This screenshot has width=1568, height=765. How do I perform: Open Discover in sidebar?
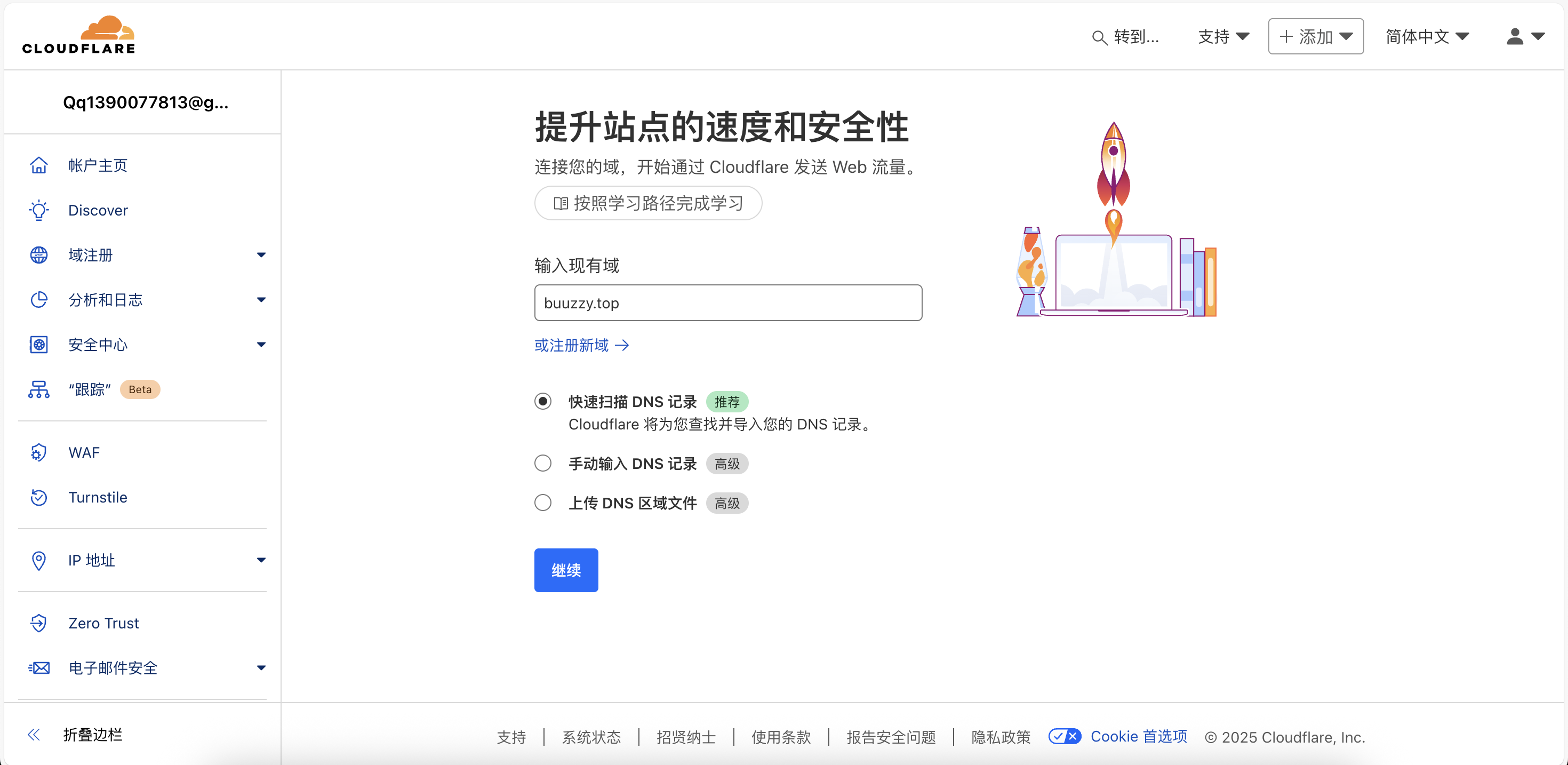click(98, 210)
